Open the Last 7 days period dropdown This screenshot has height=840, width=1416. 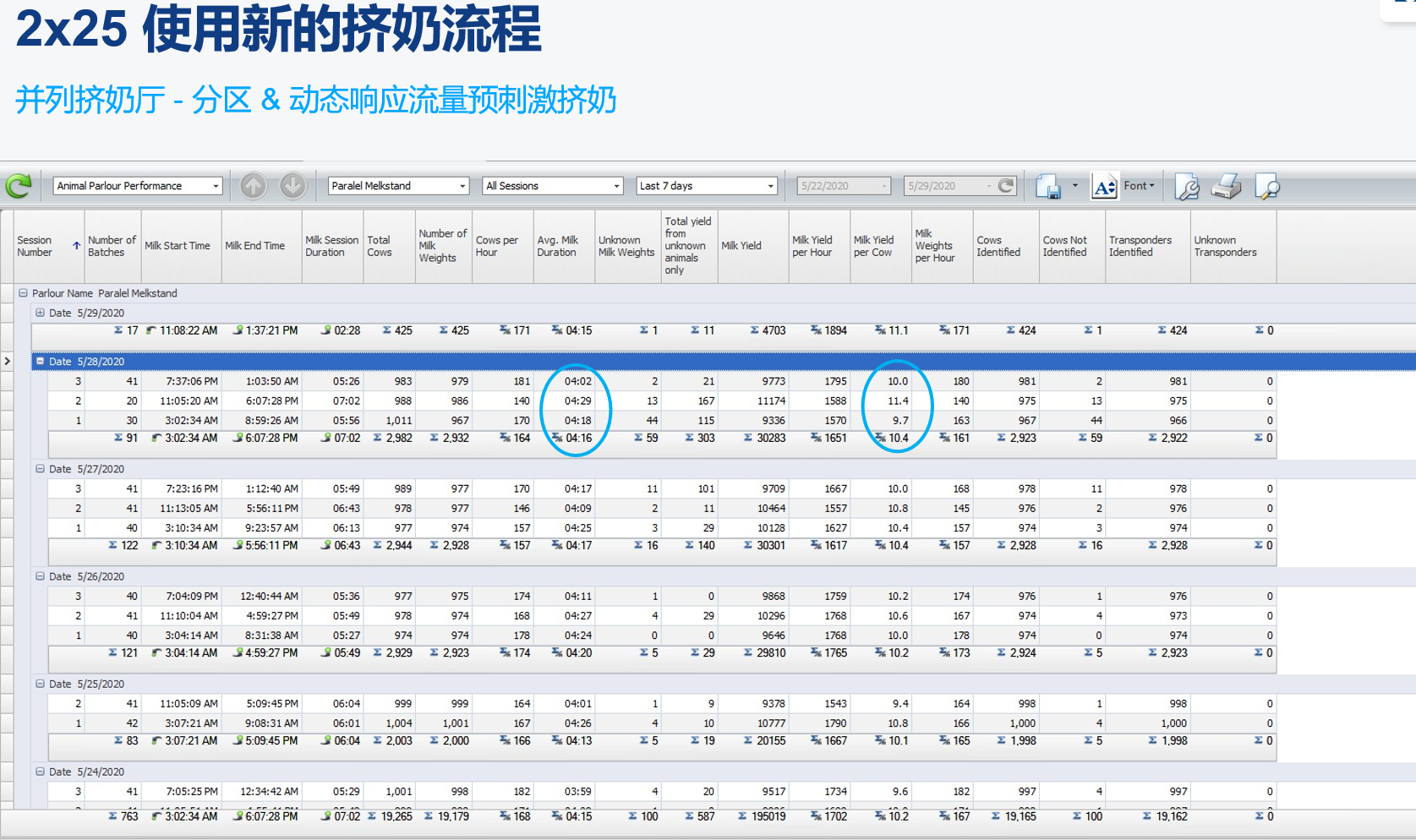click(770, 186)
